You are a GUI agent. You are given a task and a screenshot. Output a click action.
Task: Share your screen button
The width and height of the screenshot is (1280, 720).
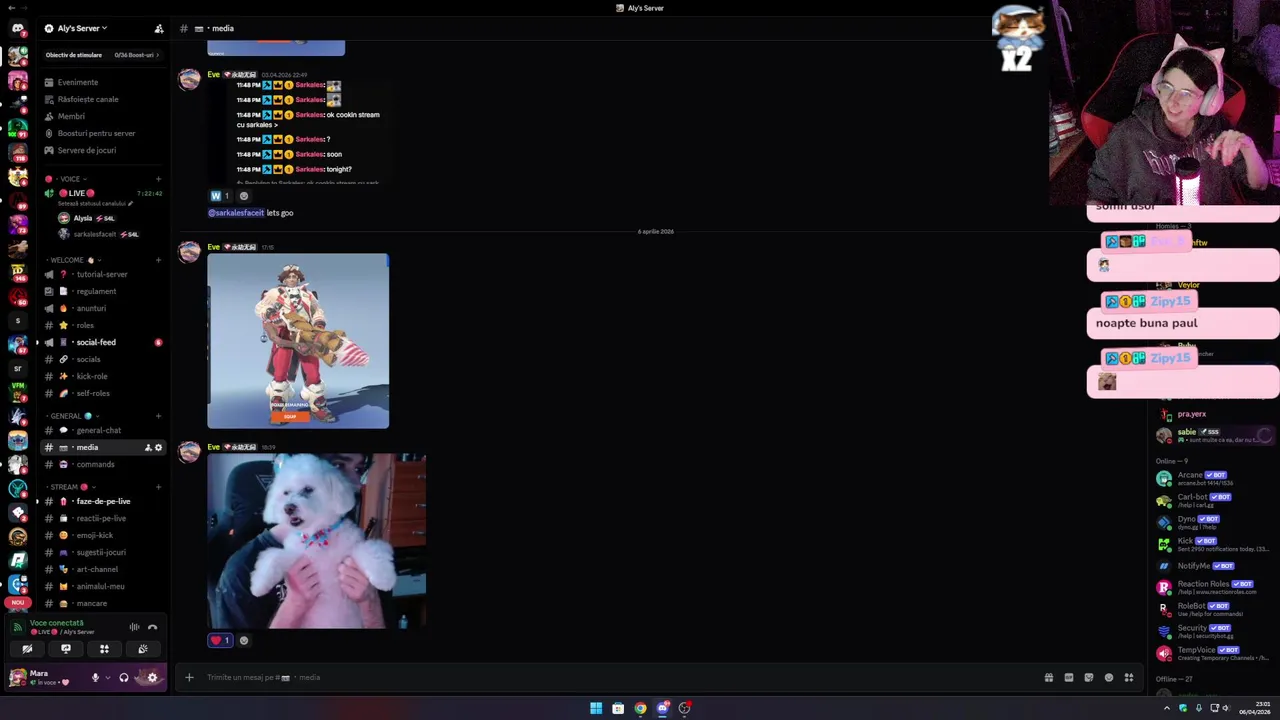(x=66, y=649)
